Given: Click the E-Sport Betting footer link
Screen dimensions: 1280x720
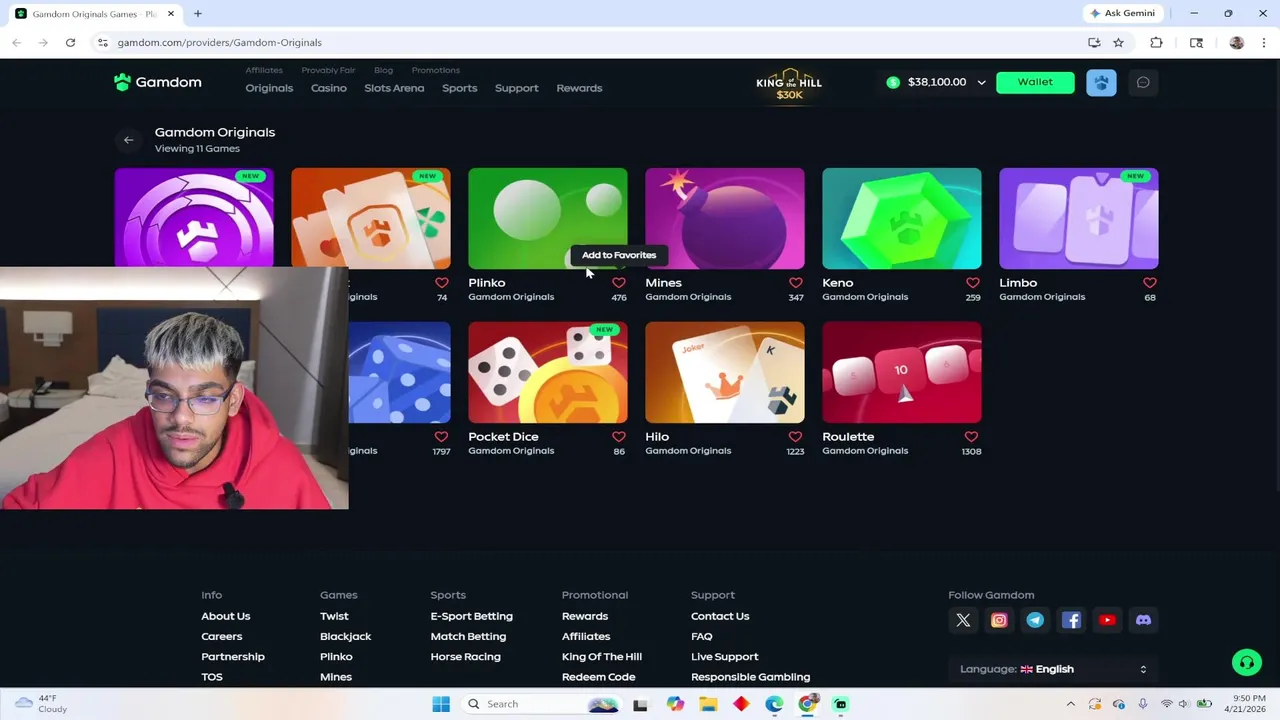Looking at the screenshot, I should coord(471,616).
